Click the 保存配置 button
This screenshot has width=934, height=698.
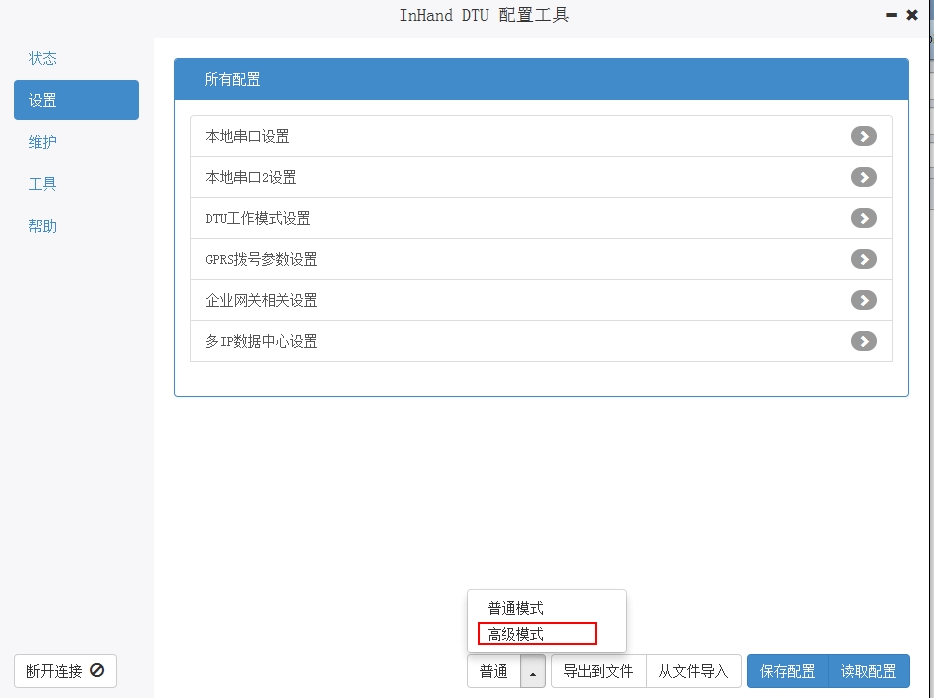coord(787,671)
